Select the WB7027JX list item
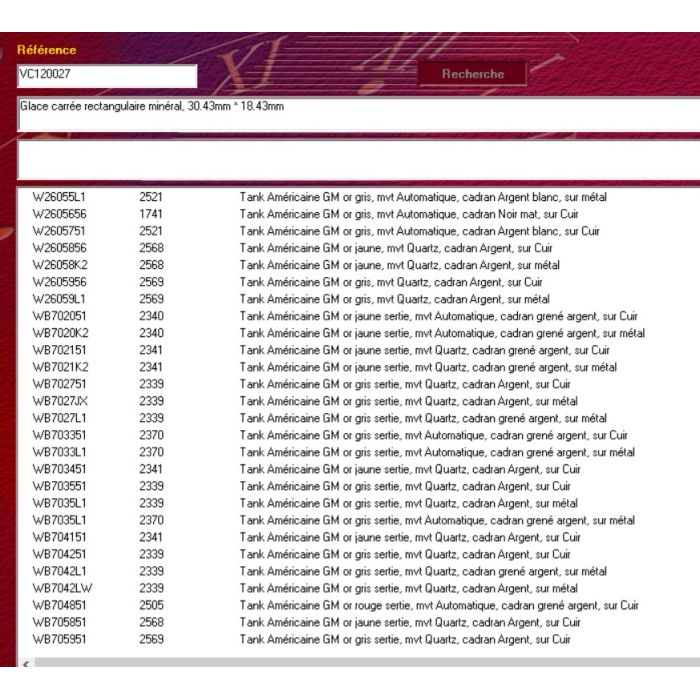This screenshot has width=700, height=700. (60, 401)
